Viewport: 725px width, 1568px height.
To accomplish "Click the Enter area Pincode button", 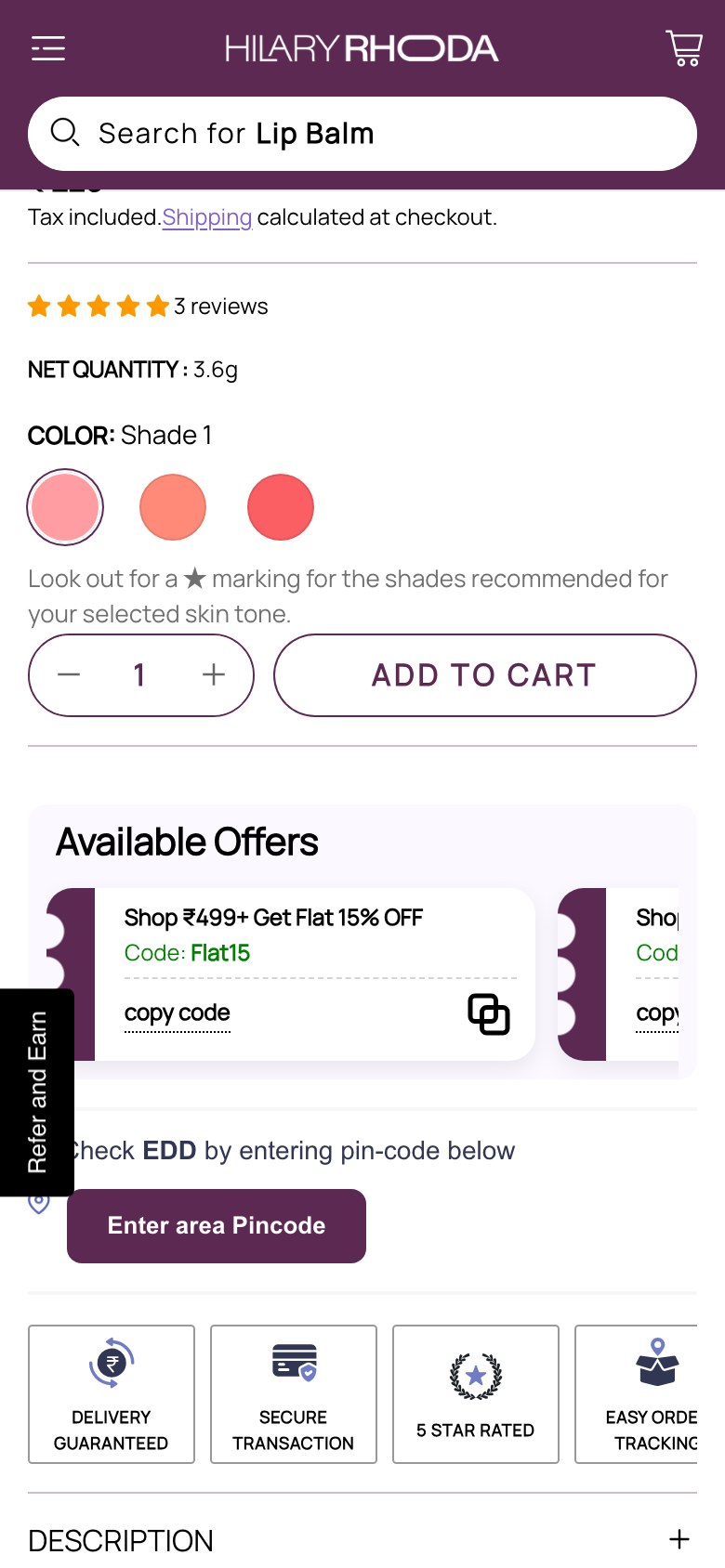I will (x=217, y=1226).
